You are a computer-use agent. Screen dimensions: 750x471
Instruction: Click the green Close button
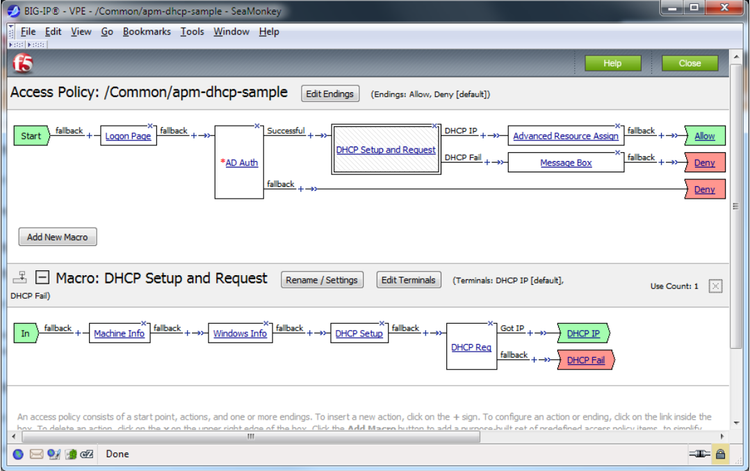coord(690,63)
